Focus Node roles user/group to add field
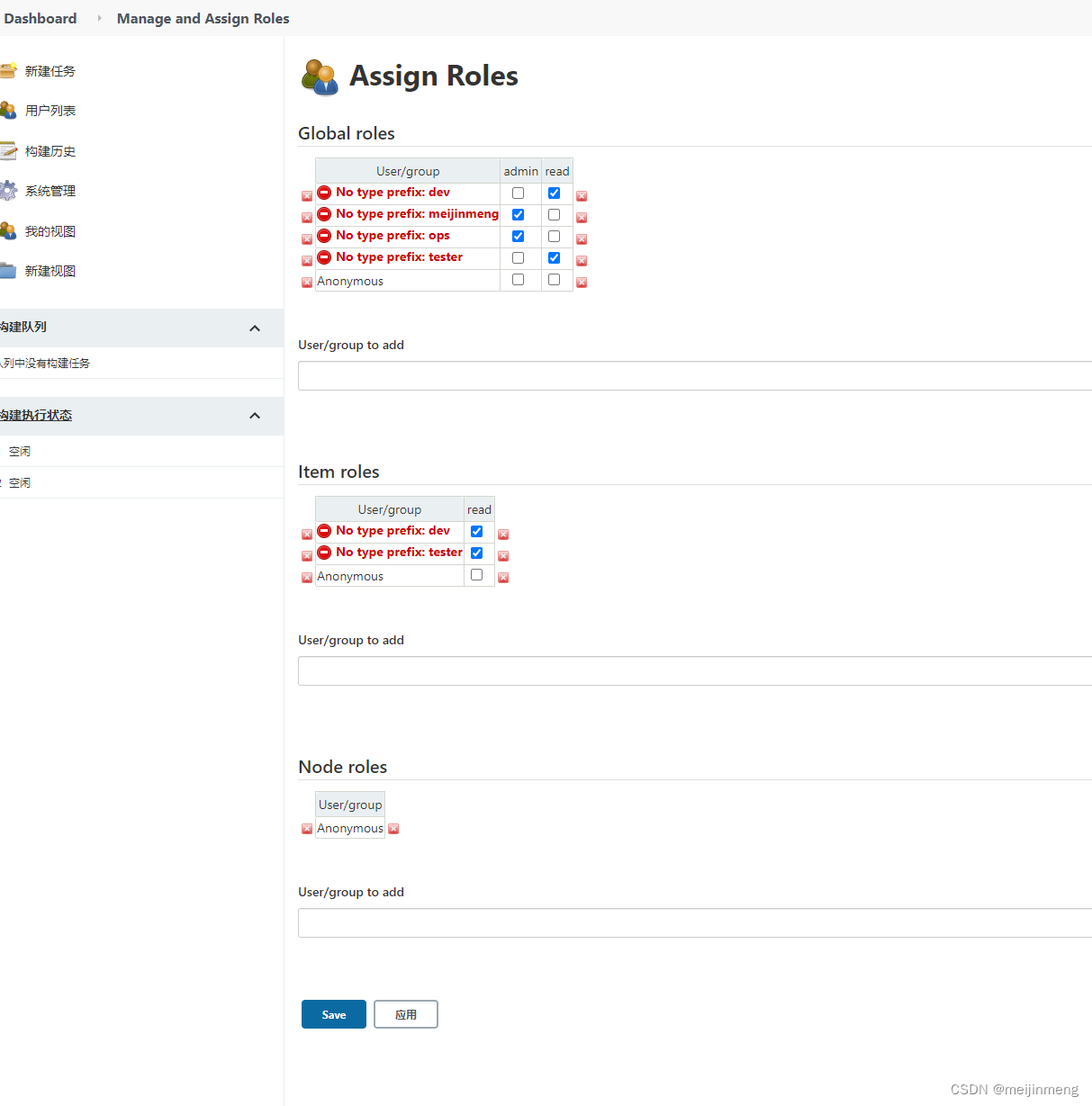Screen dimensions: 1092x1106 [695, 922]
